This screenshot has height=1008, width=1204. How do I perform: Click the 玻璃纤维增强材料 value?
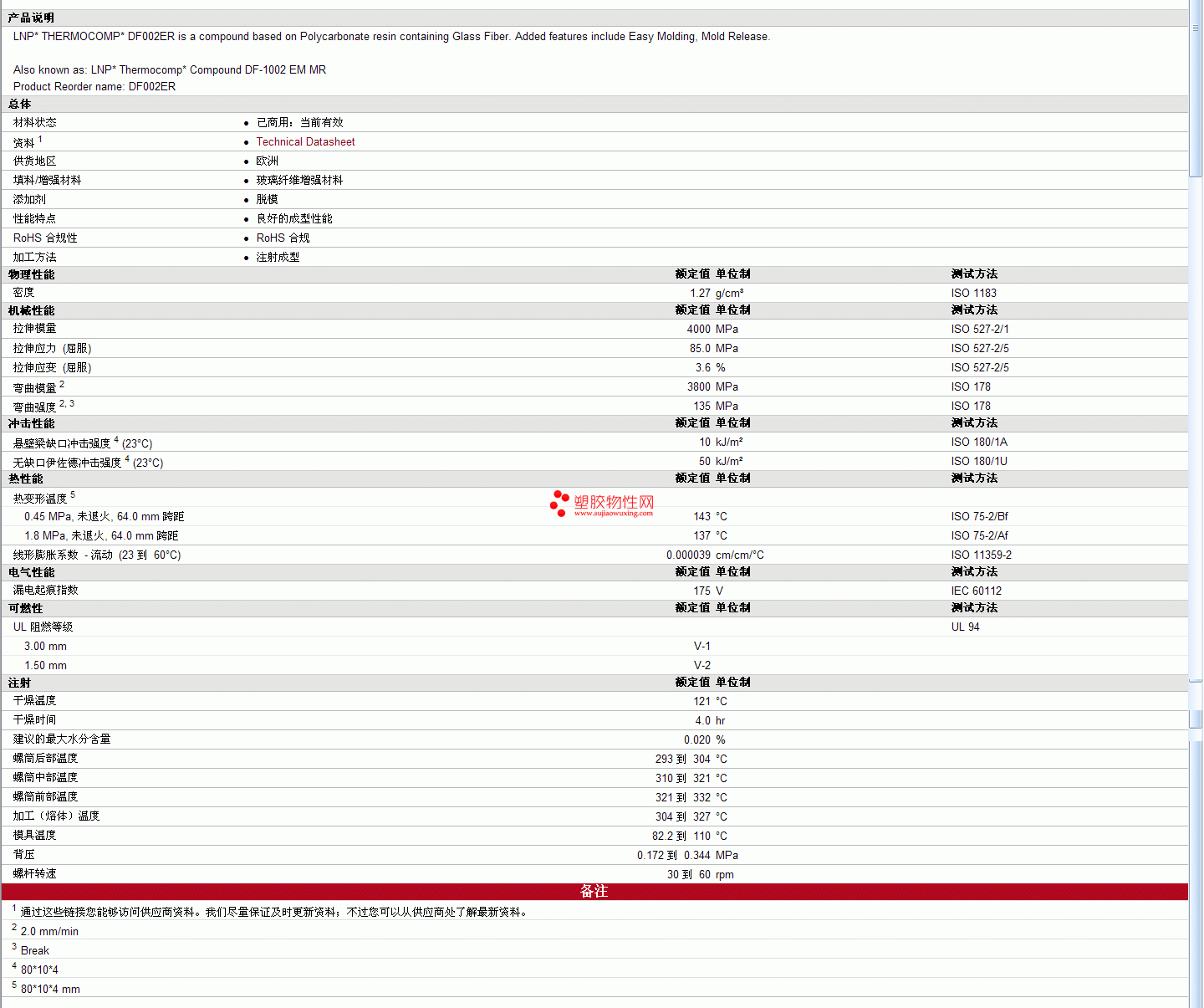coord(299,181)
